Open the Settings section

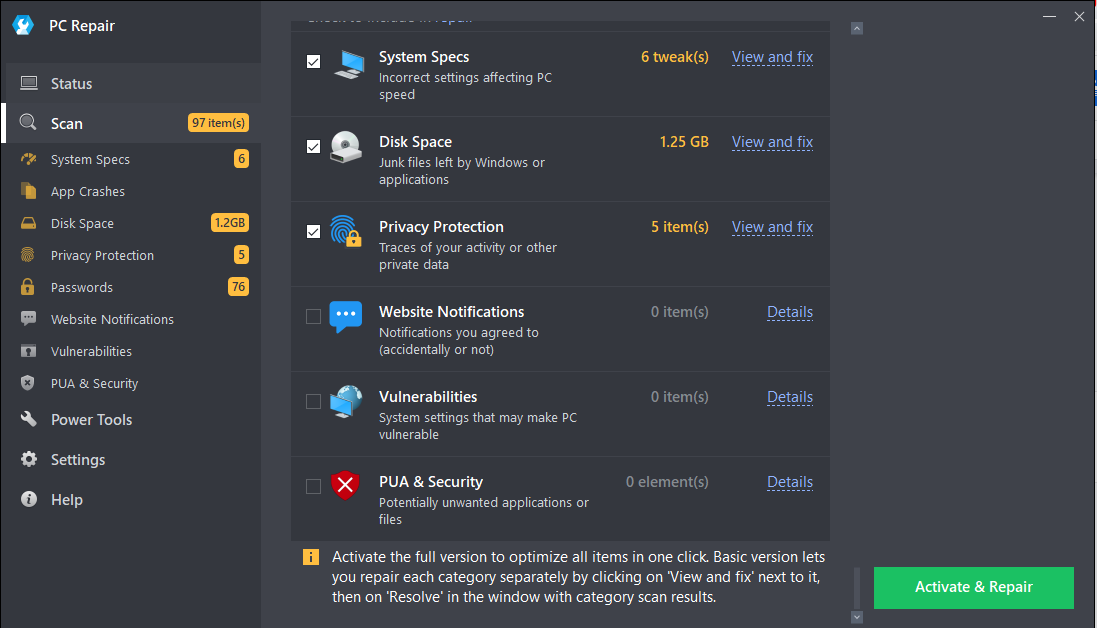(78, 460)
